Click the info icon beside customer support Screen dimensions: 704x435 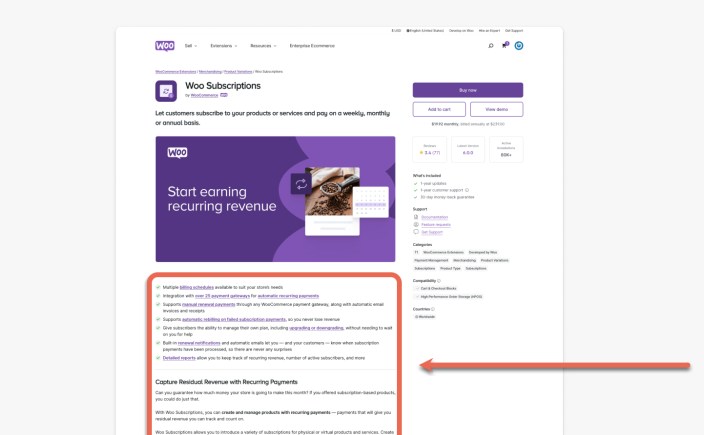point(467,190)
